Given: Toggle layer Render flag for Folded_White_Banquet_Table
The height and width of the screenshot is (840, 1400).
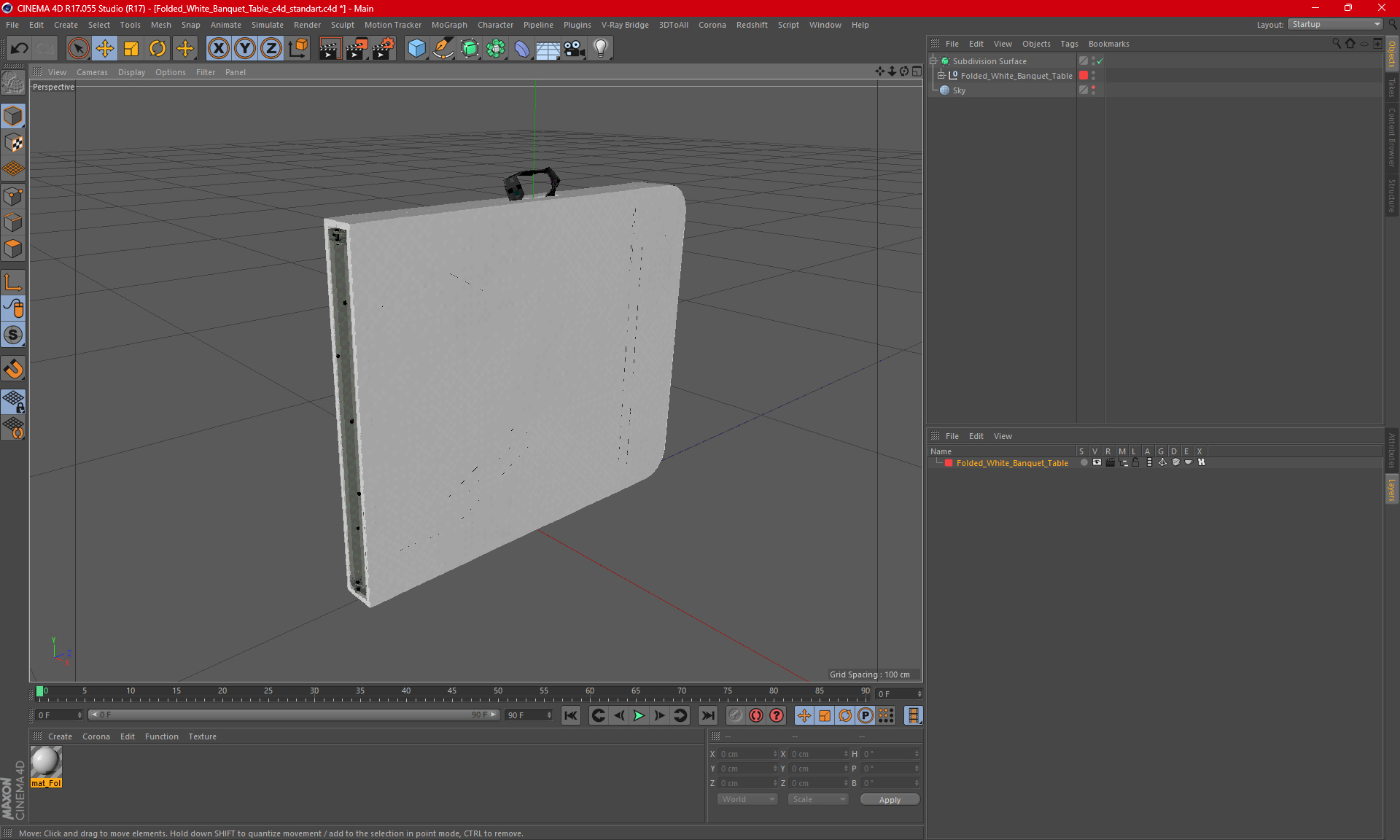Looking at the screenshot, I should click(x=1110, y=463).
